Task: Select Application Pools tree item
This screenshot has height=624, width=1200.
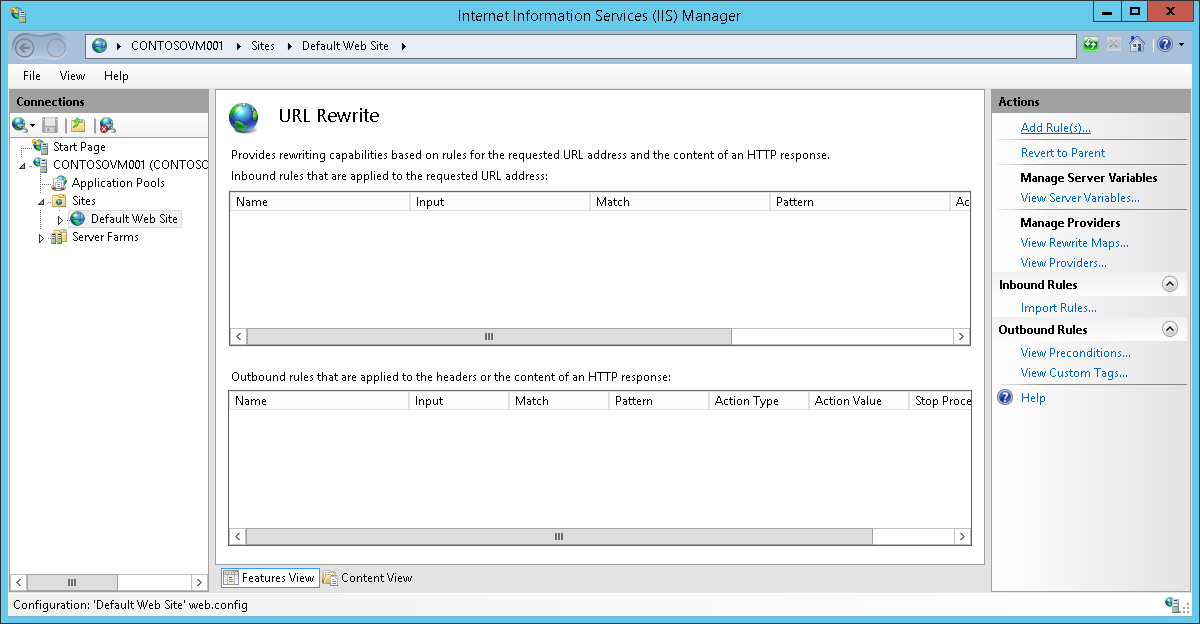Action: tap(118, 183)
